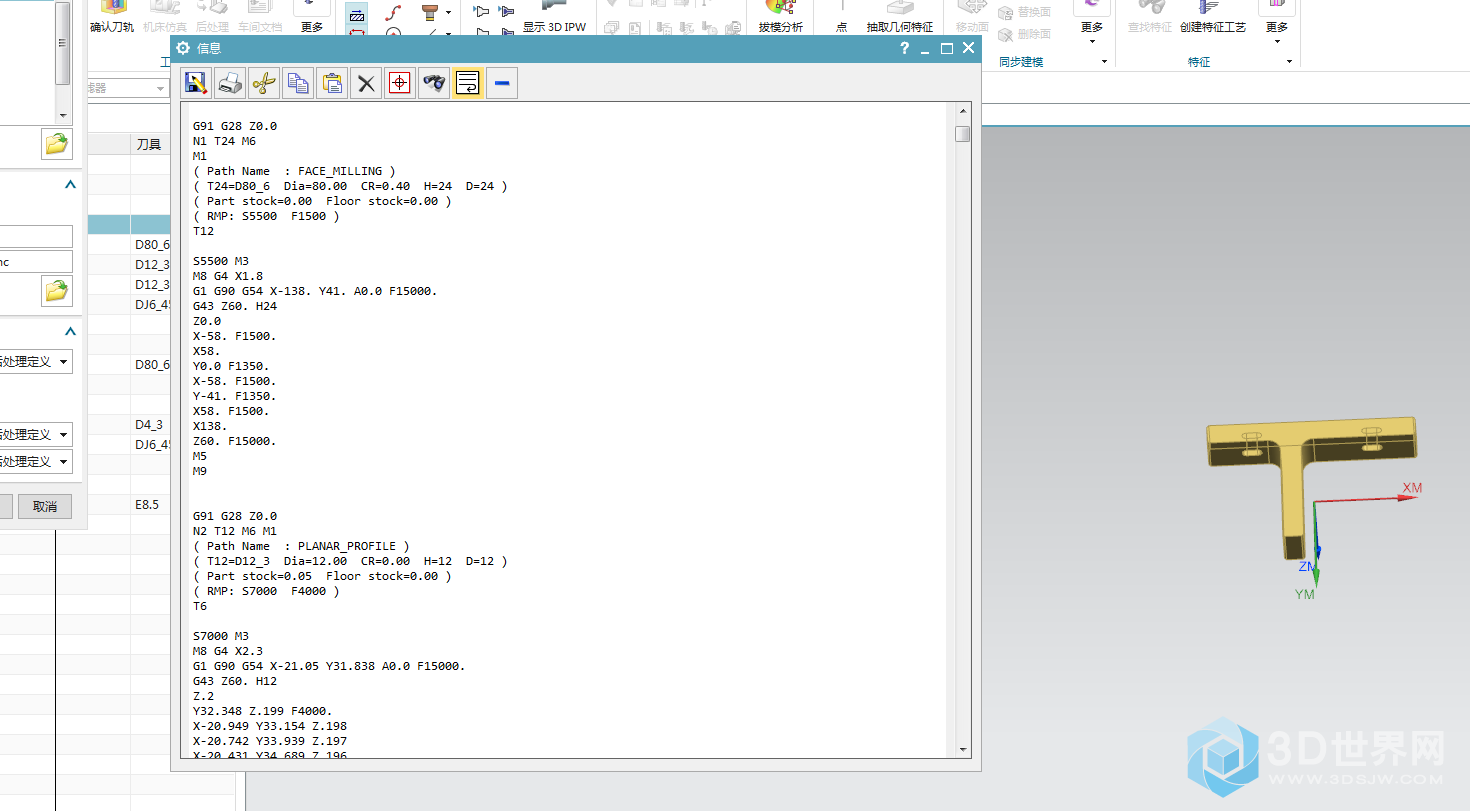Click the Information window gear icon

click(183, 48)
